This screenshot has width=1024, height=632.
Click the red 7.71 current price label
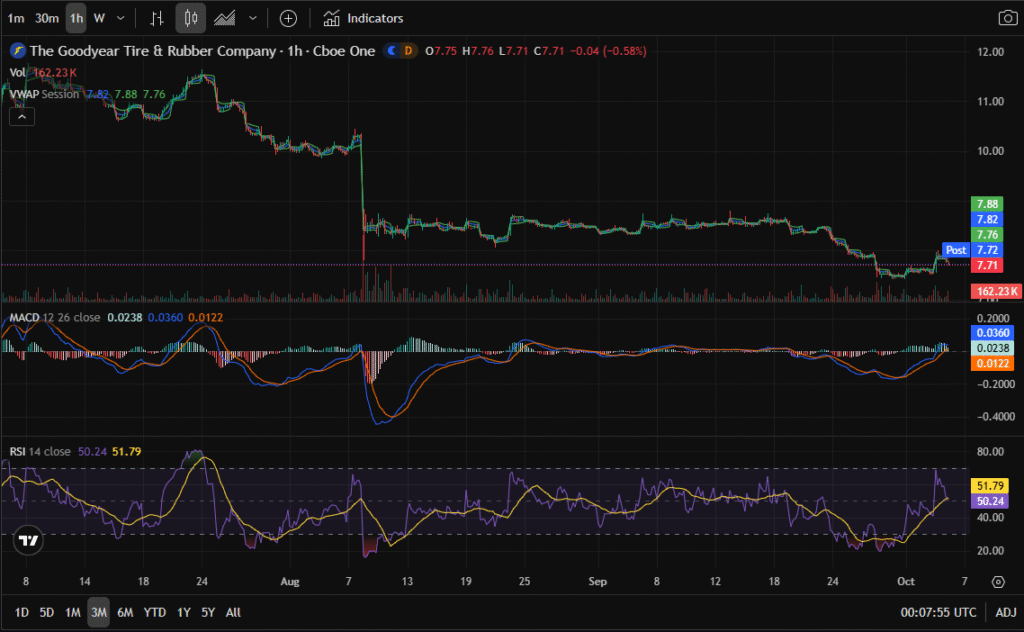(987, 265)
